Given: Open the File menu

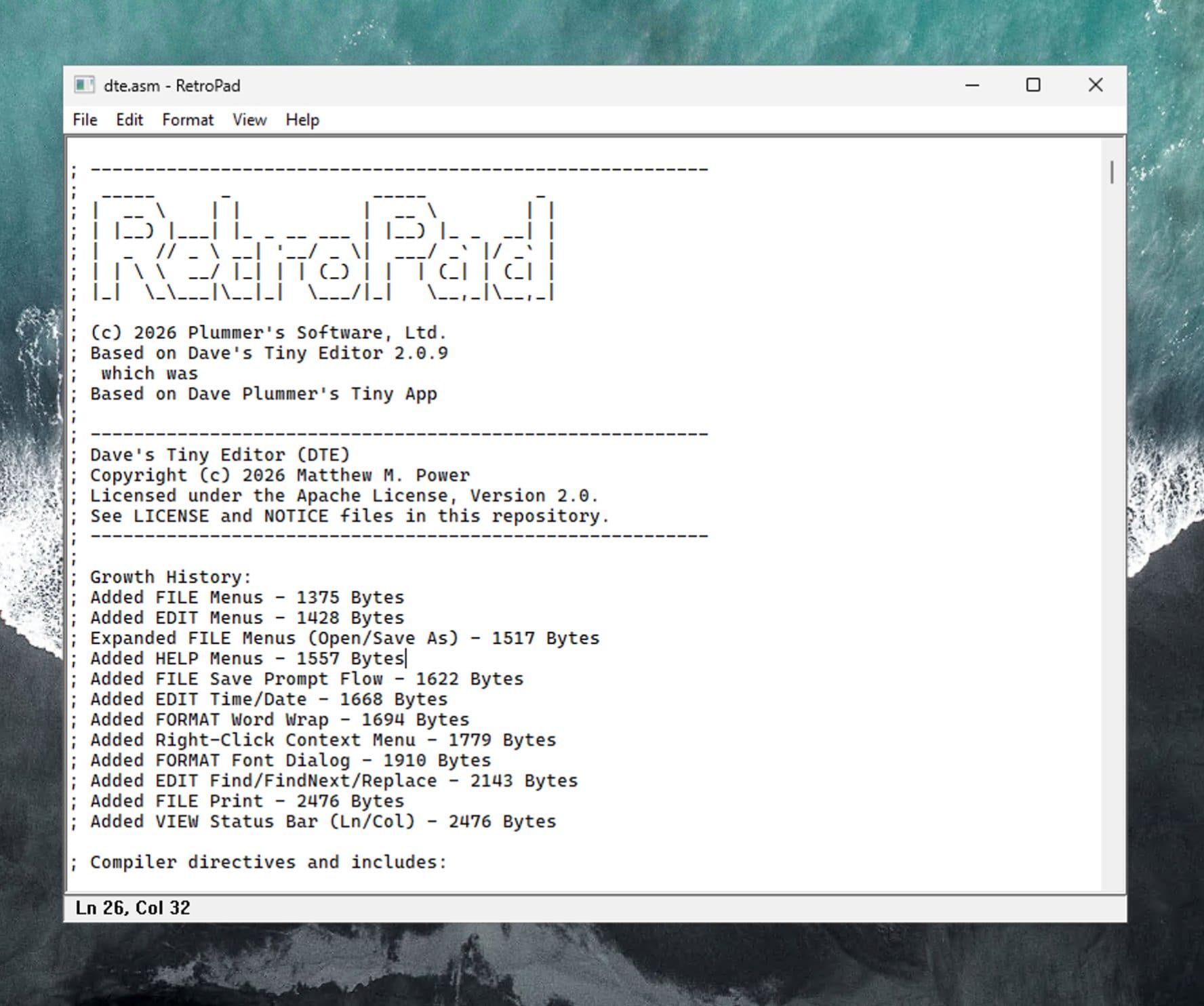Looking at the screenshot, I should click(x=85, y=120).
